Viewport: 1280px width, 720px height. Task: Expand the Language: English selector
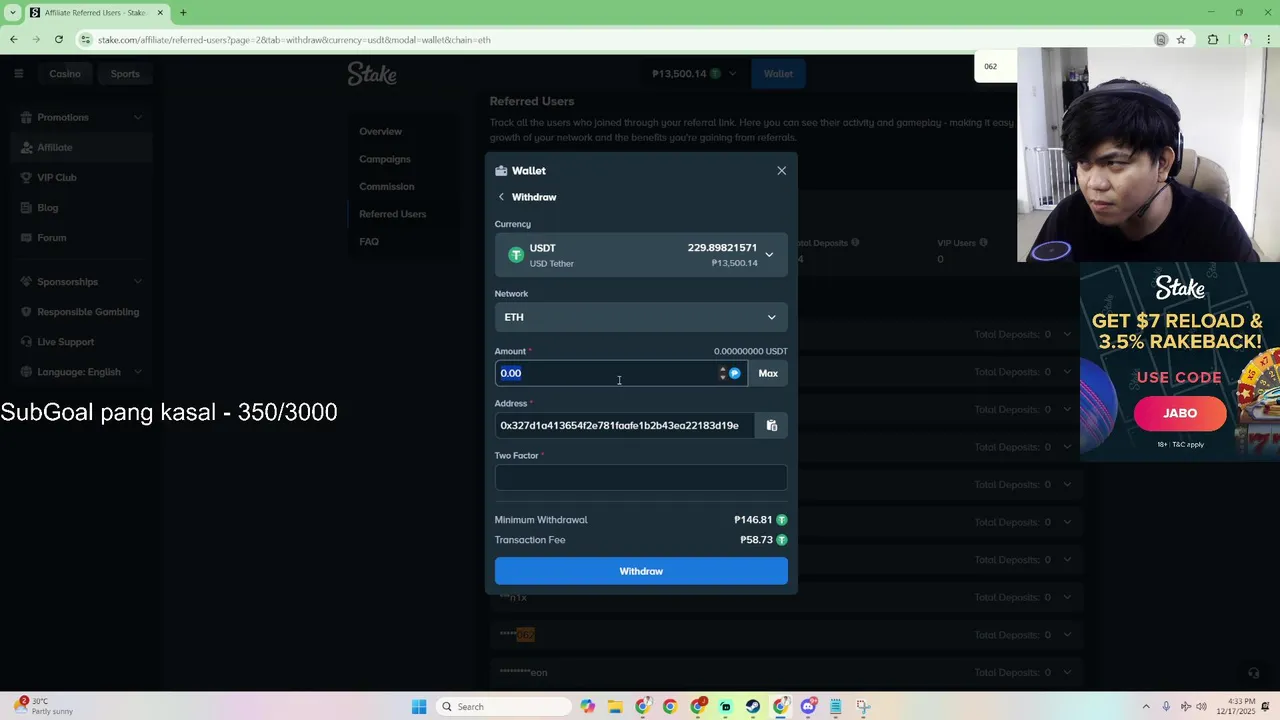pos(82,371)
